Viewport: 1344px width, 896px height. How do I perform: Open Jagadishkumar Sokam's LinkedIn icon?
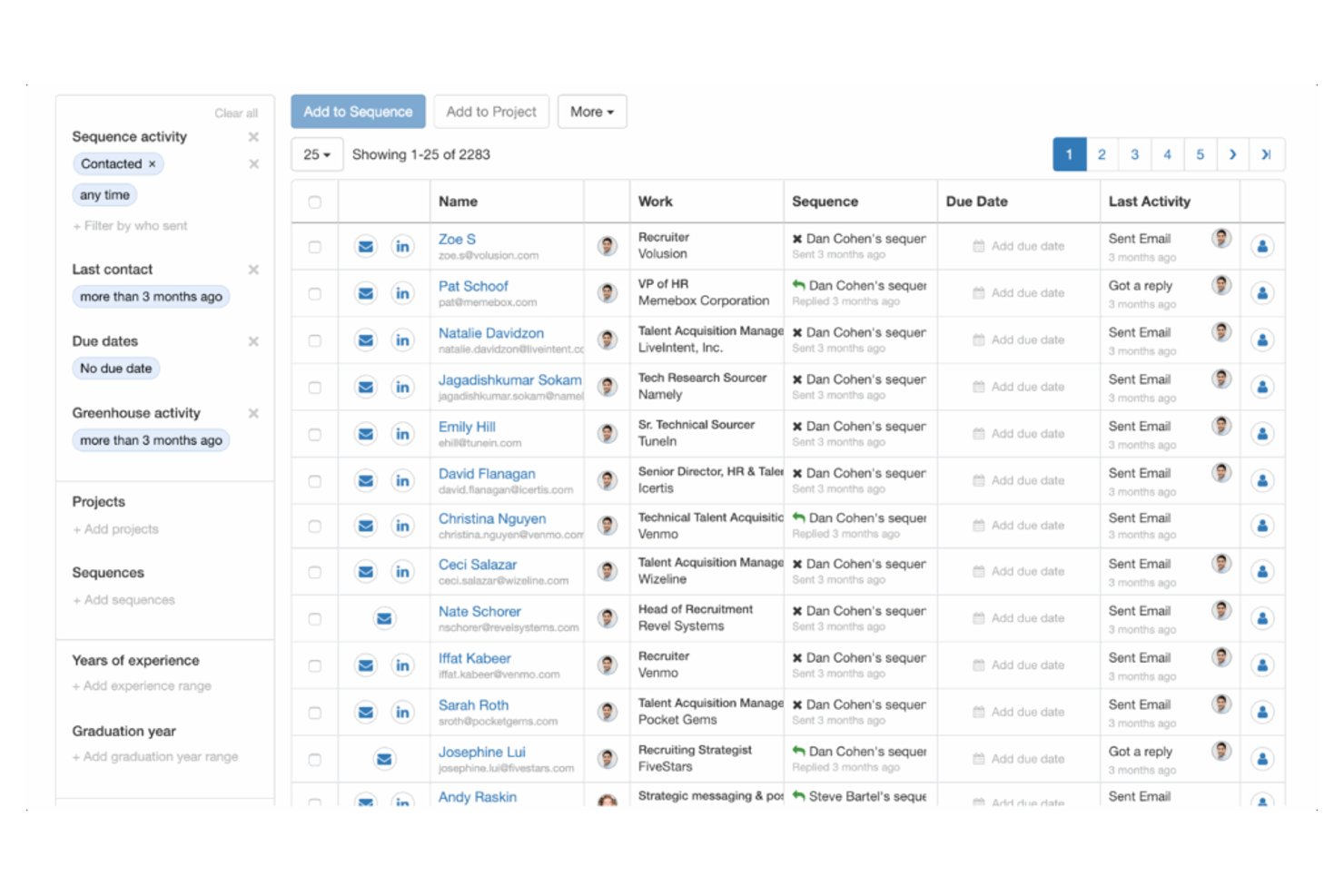402,388
